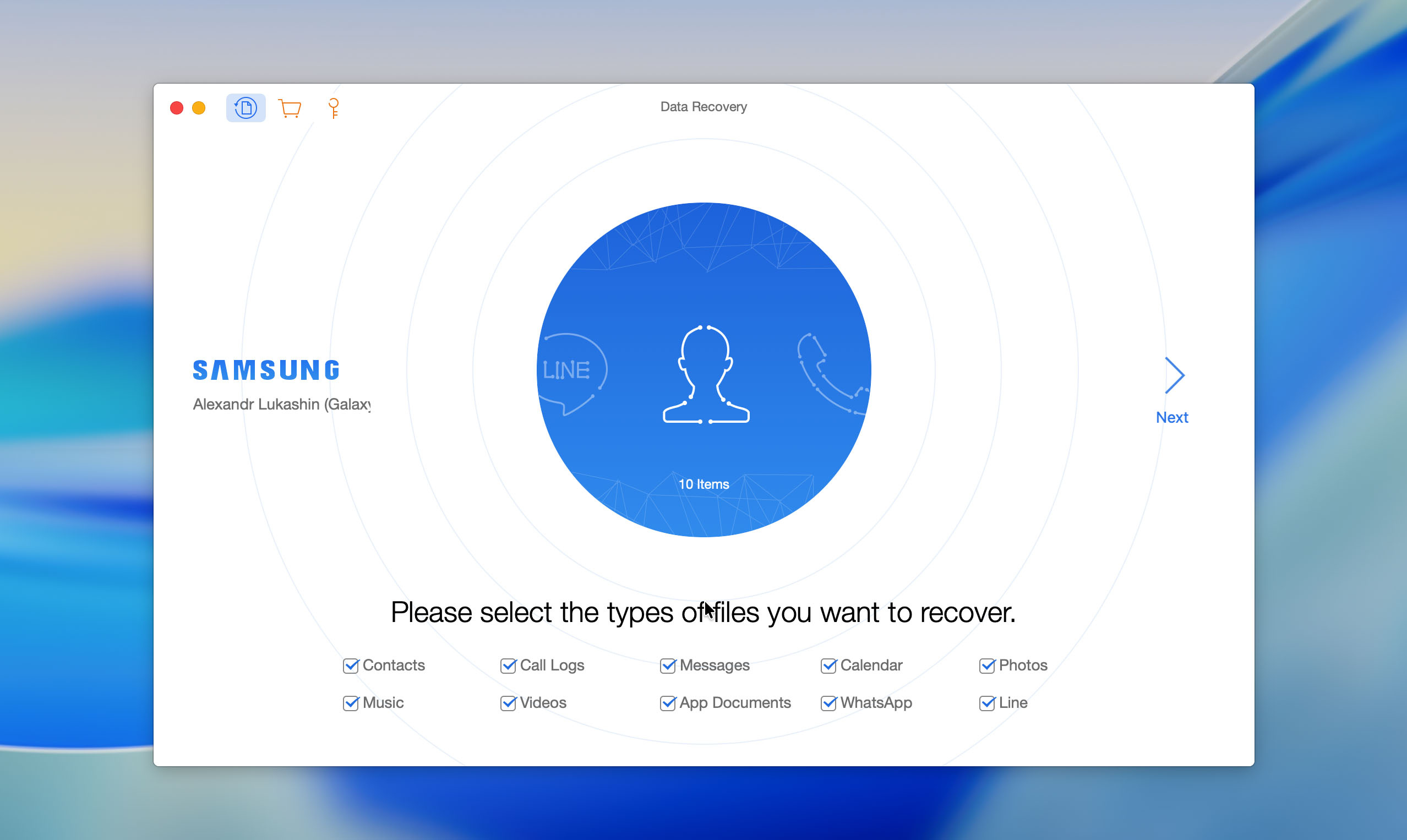
Task: Uncheck the Contacts checkbox
Action: pos(351,666)
